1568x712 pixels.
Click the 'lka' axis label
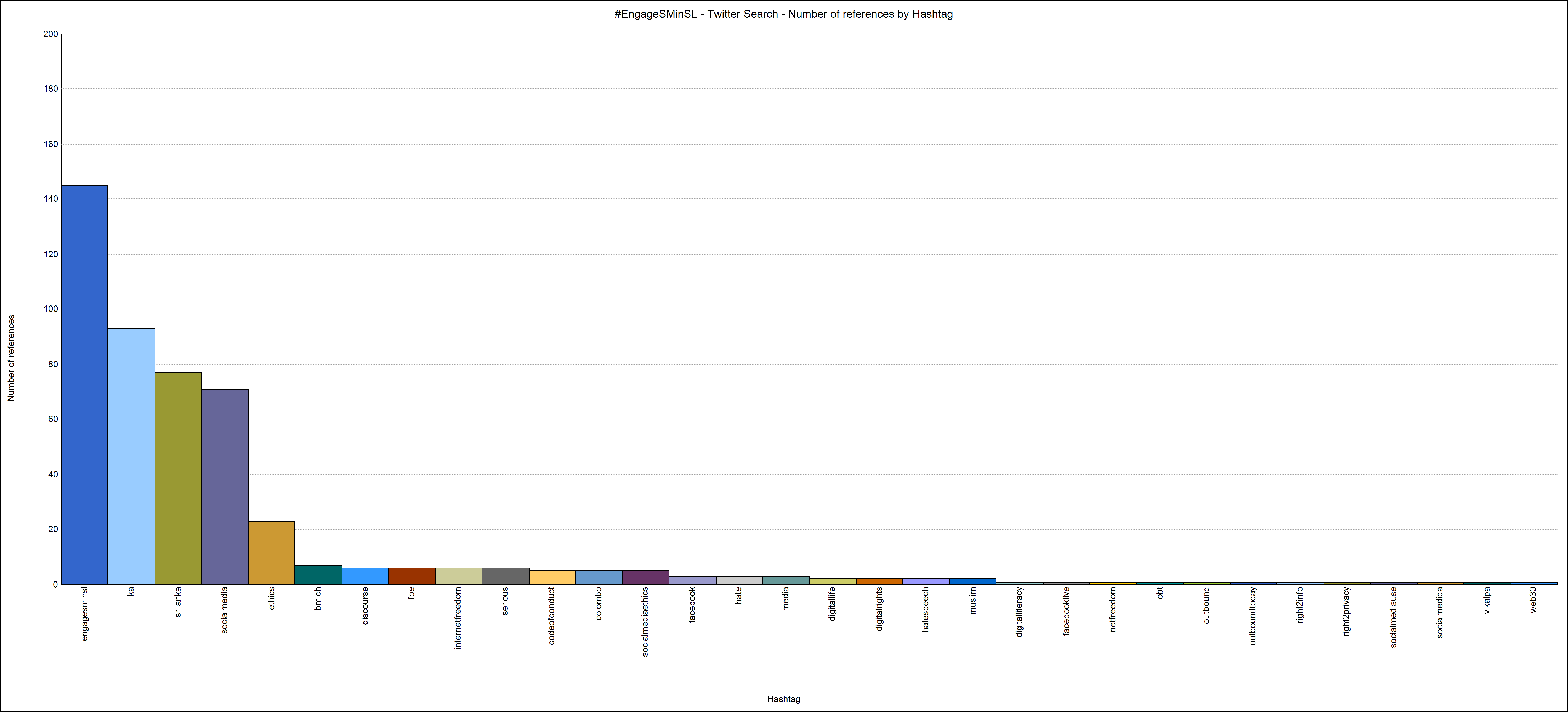[x=131, y=592]
